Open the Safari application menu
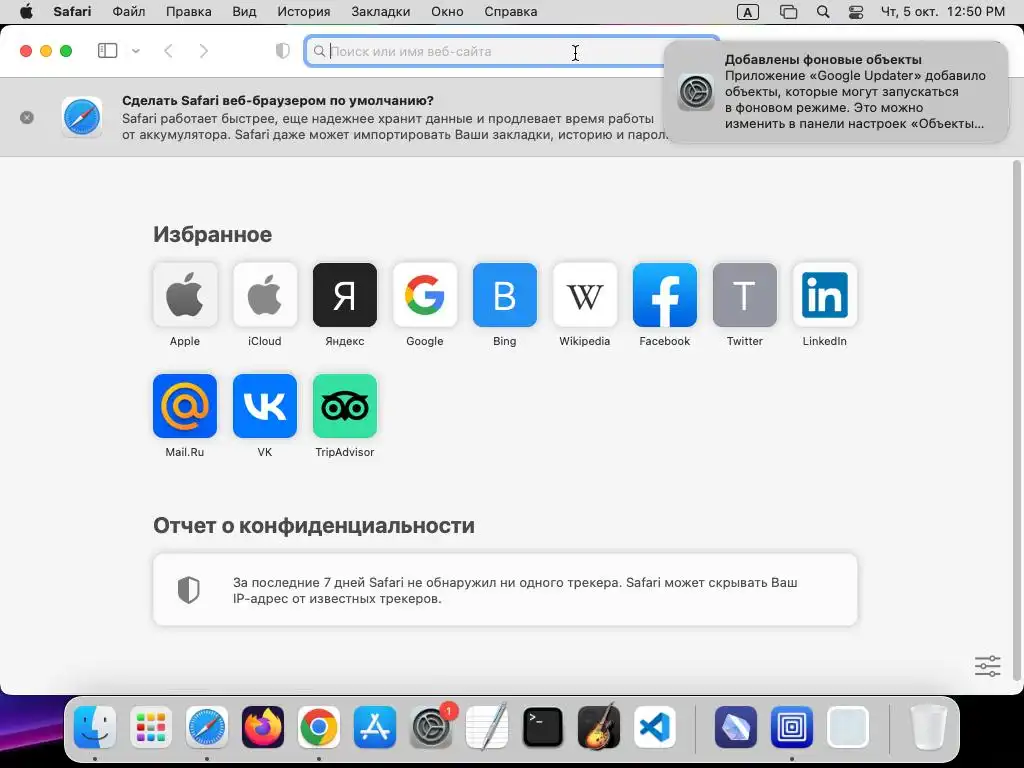1024x768 pixels. (72, 12)
